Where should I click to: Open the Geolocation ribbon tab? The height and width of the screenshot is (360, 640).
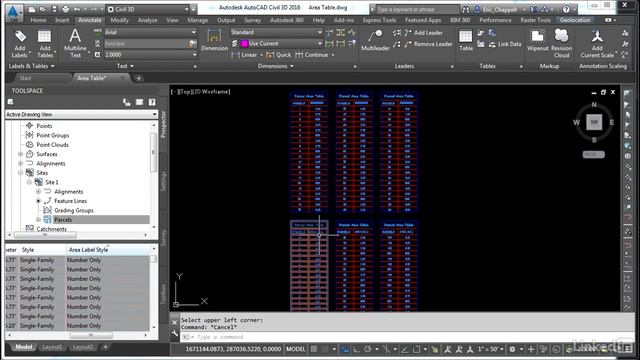point(575,20)
